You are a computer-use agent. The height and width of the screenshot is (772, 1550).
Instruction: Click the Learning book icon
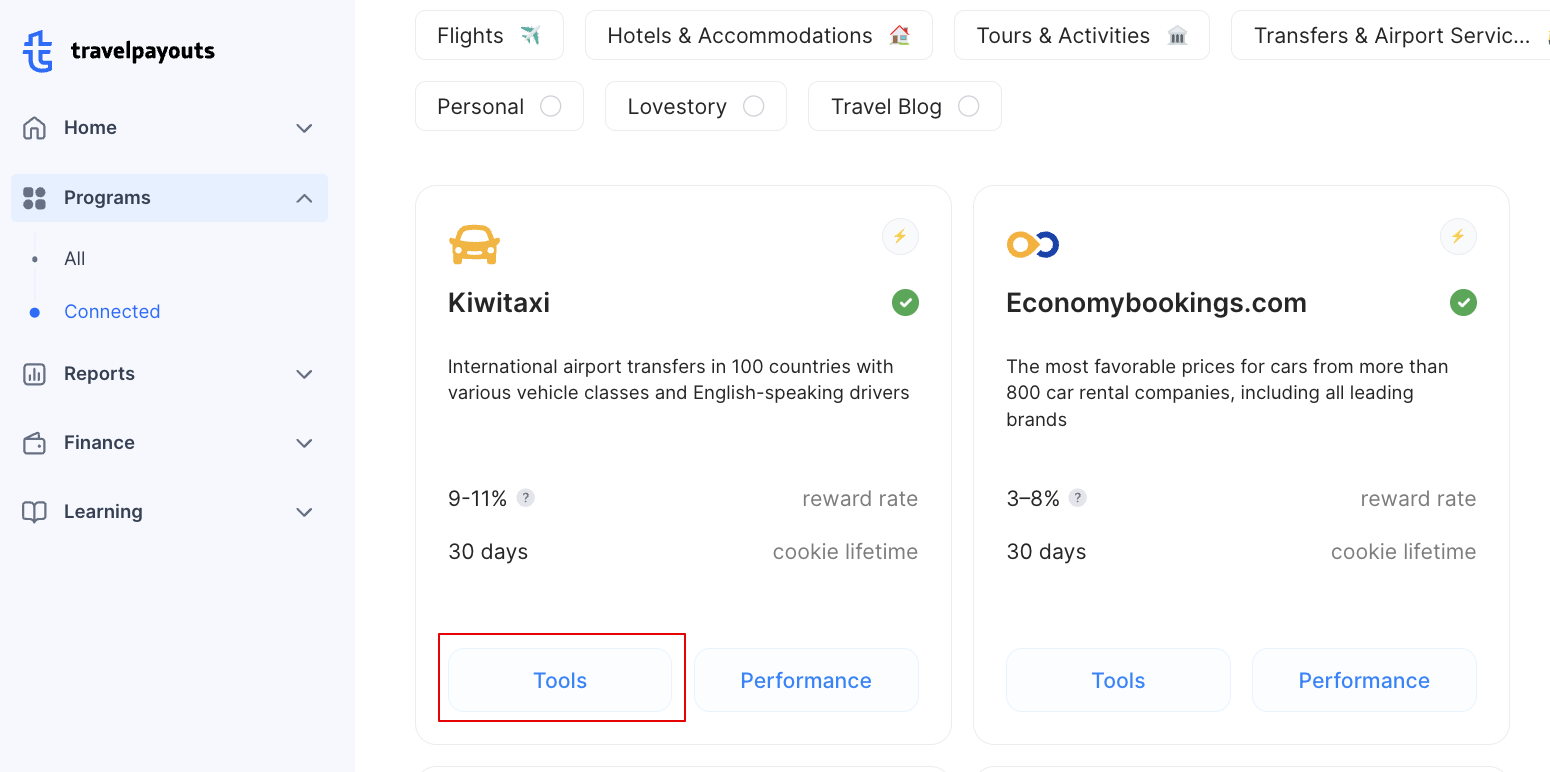coord(34,511)
